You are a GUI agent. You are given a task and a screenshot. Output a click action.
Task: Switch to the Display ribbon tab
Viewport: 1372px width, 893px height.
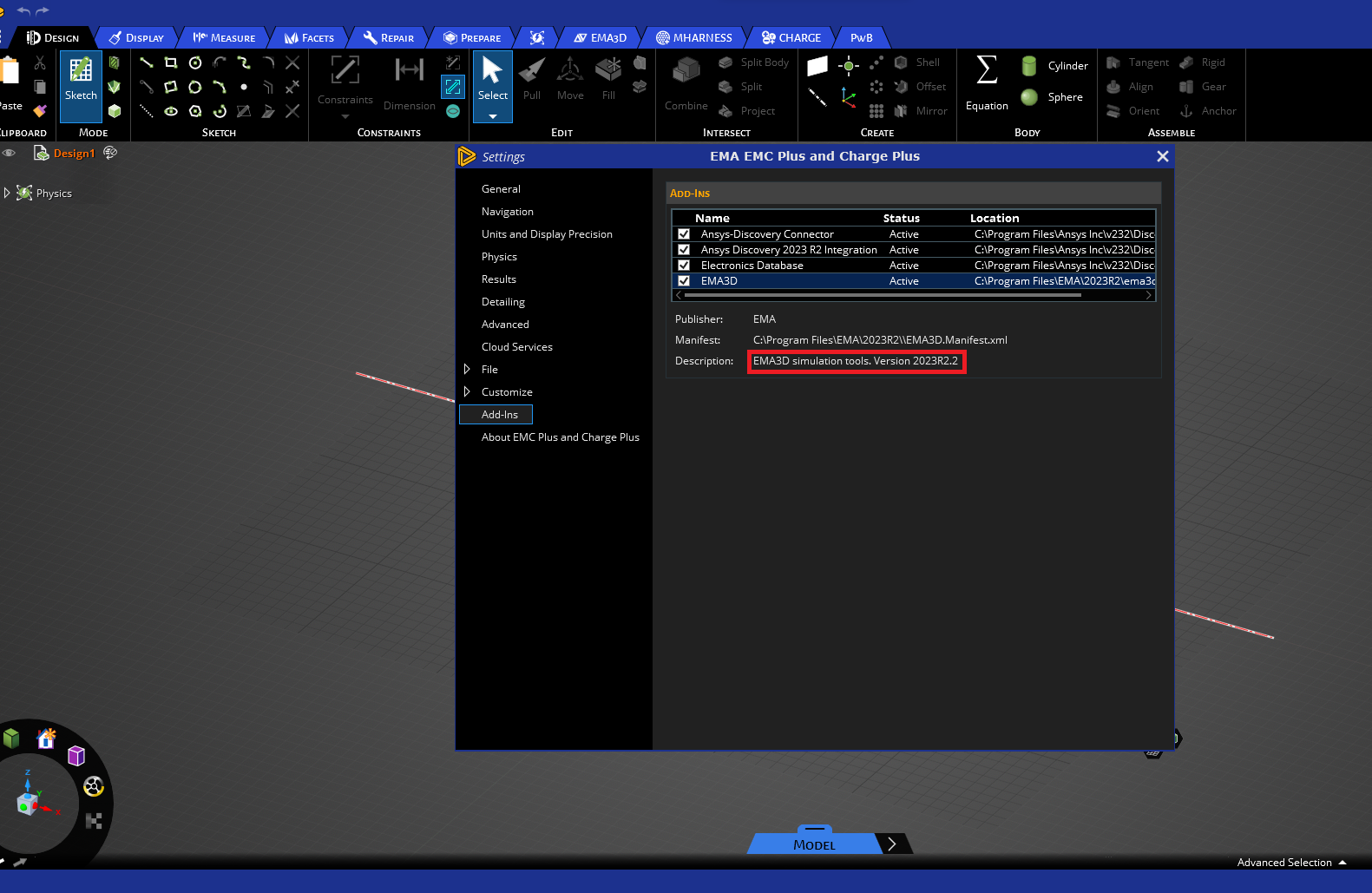click(x=136, y=37)
